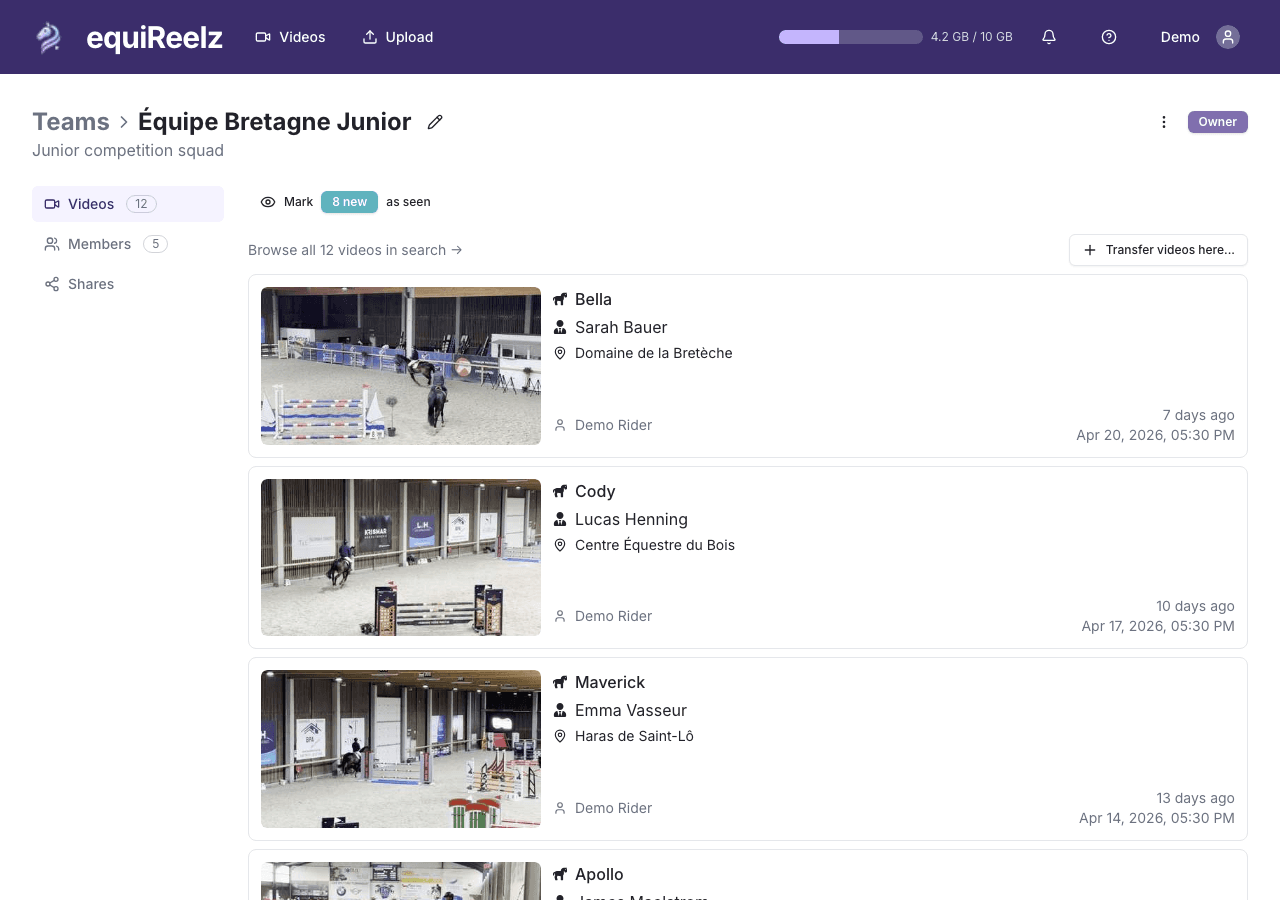Open the Videos nav item in header
The image size is (1280, 900).
click(x=290, y=37)
